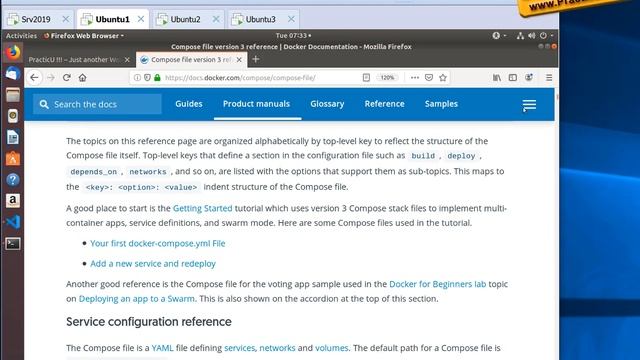Launch Visual Studio Code from the dock
Image resolution: width=640 pixels, height=360 pixels.
click(x=13, y=222)
